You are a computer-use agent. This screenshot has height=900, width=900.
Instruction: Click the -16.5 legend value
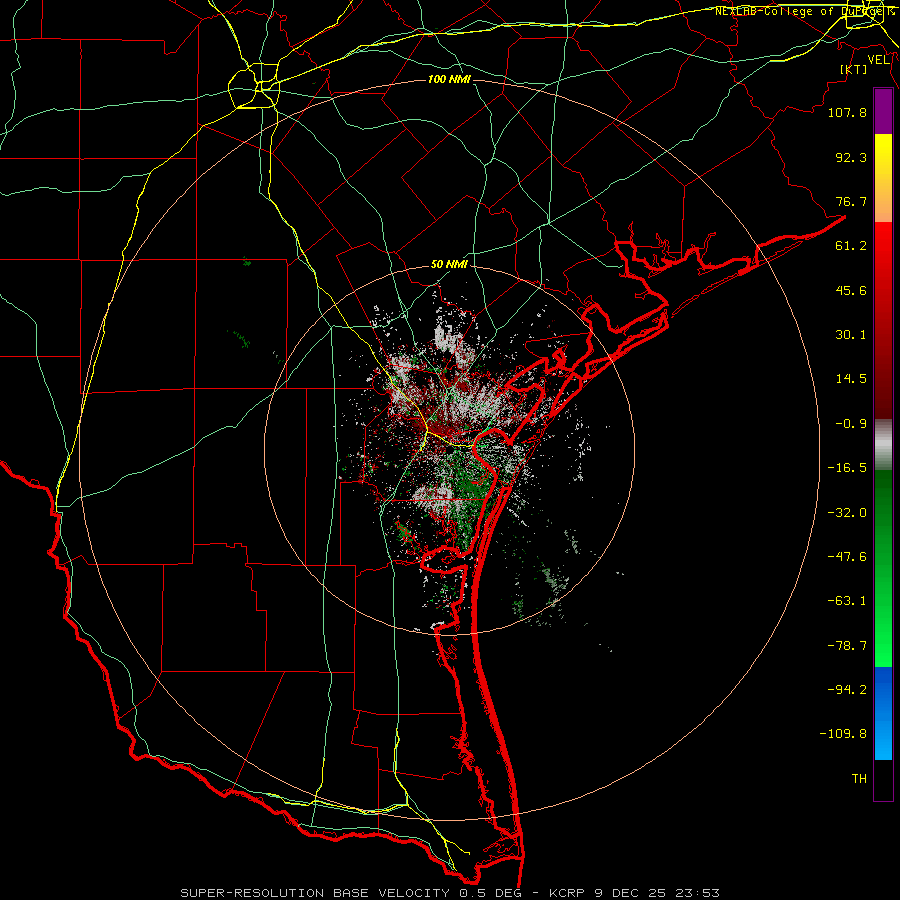click(847, 468)
